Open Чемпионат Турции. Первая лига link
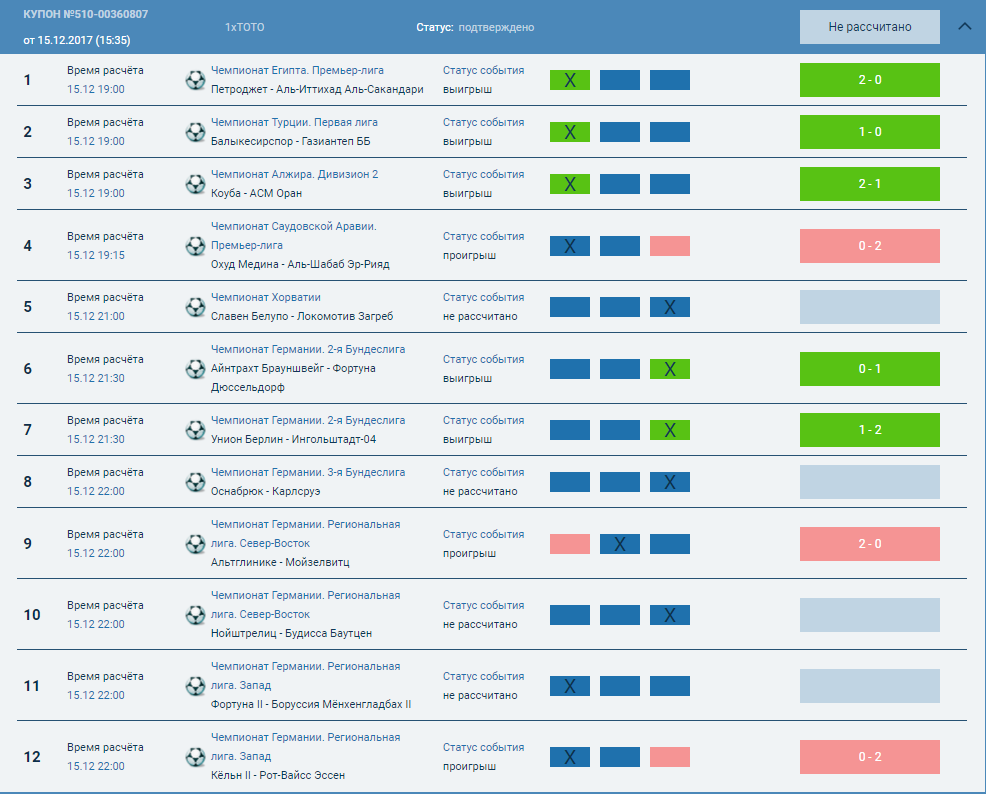Image resolution: width=988 pixels, height=798 pixels. [x=294, y=122]
